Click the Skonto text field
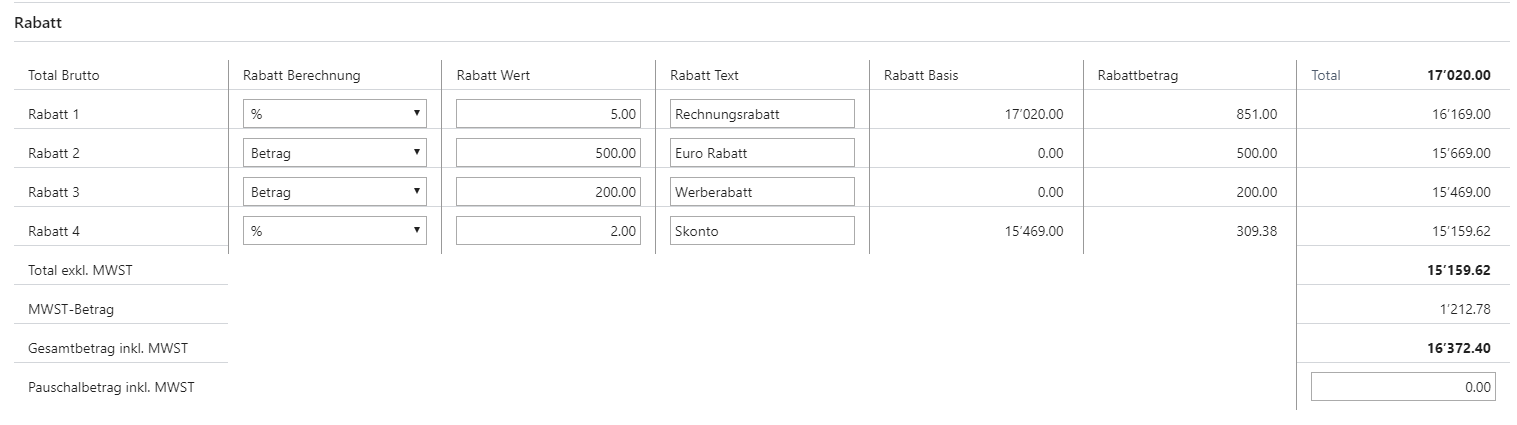Viewport: 1517px width, 425px height. pos(762,231)
